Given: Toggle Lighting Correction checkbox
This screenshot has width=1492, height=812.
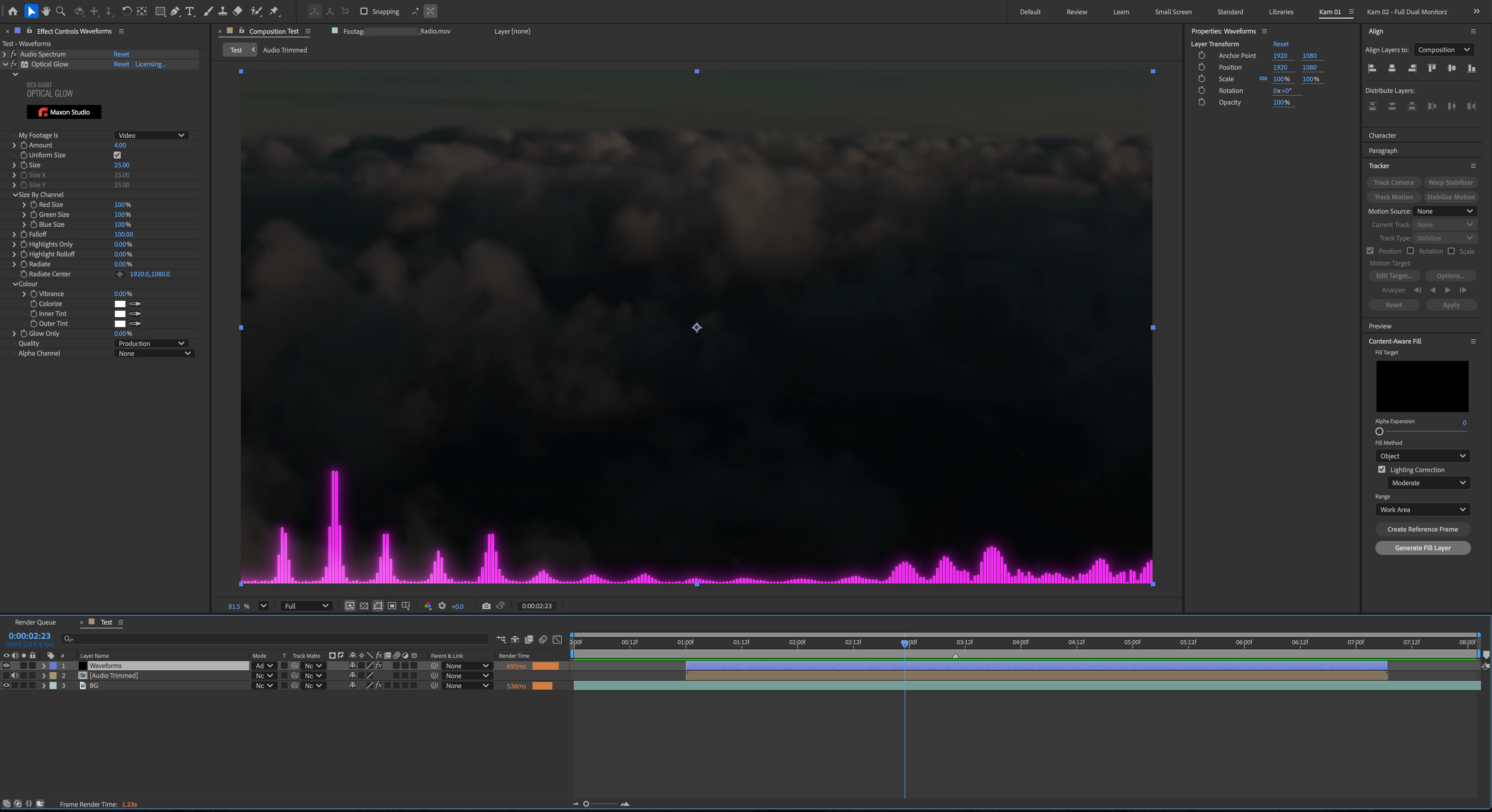Looking at the screenshot, I should 1382,469.
